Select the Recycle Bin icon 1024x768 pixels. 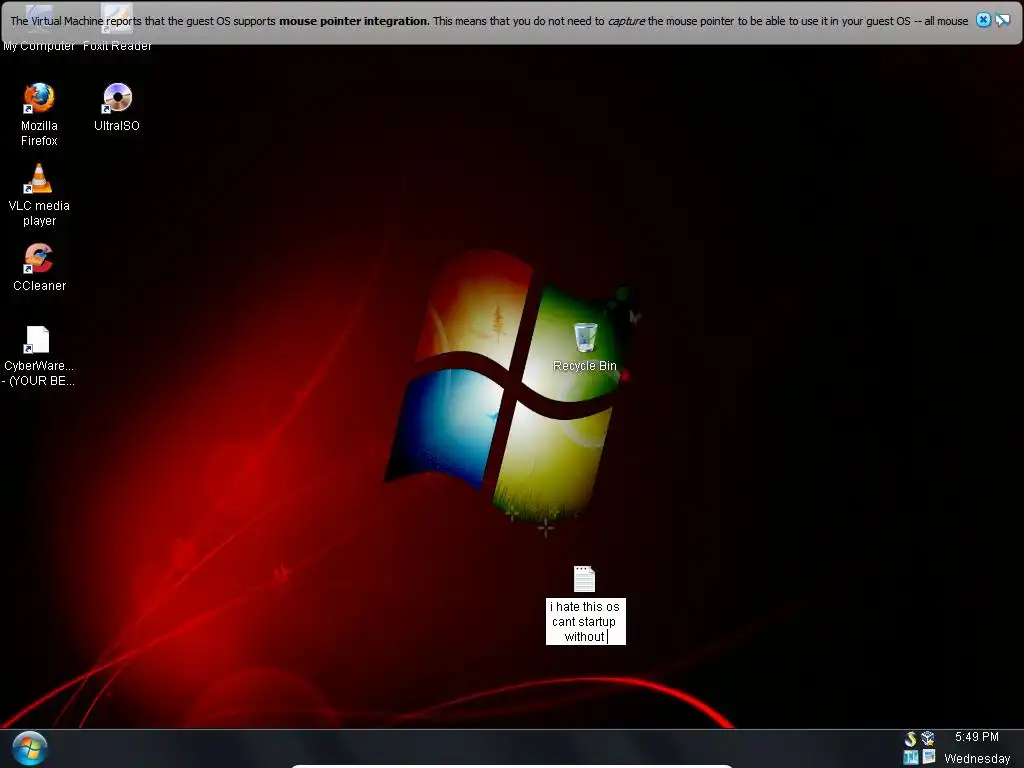pyautogui.click(x=585, y=338)
